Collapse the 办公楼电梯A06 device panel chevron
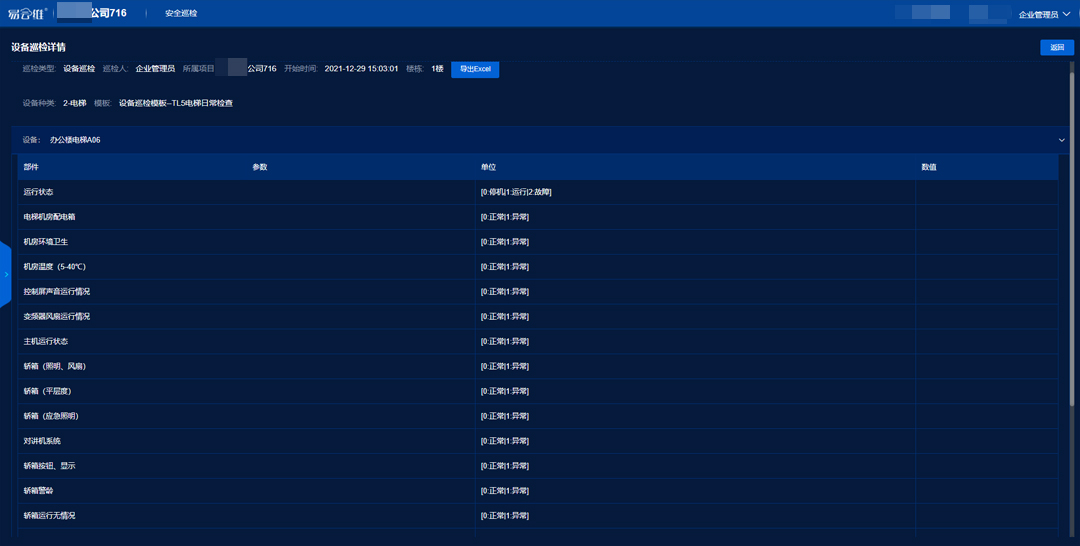Screen dimensions: 1080x546 tap(1061, 140)
